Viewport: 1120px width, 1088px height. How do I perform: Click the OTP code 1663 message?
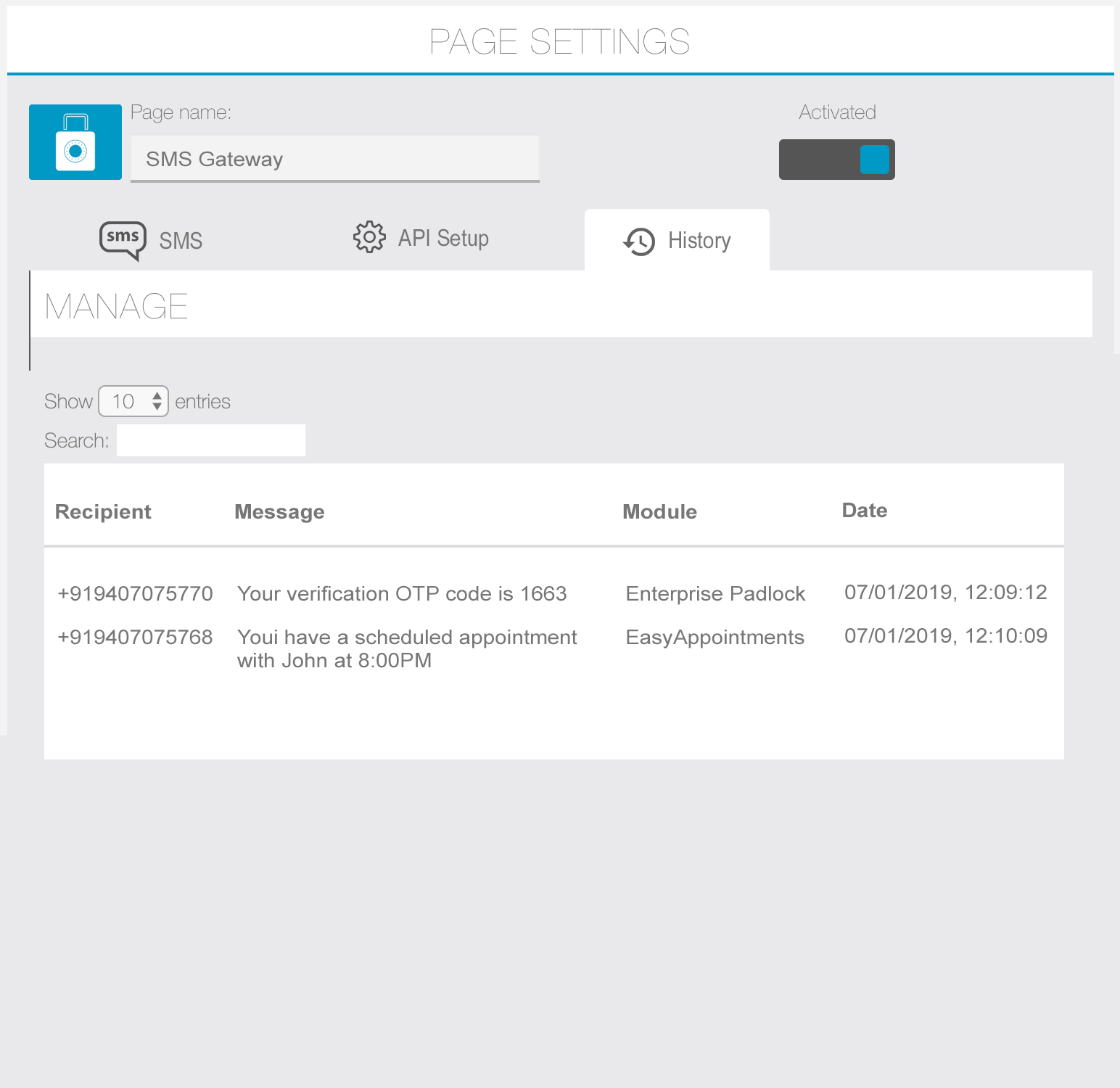(x=402, y=593)
